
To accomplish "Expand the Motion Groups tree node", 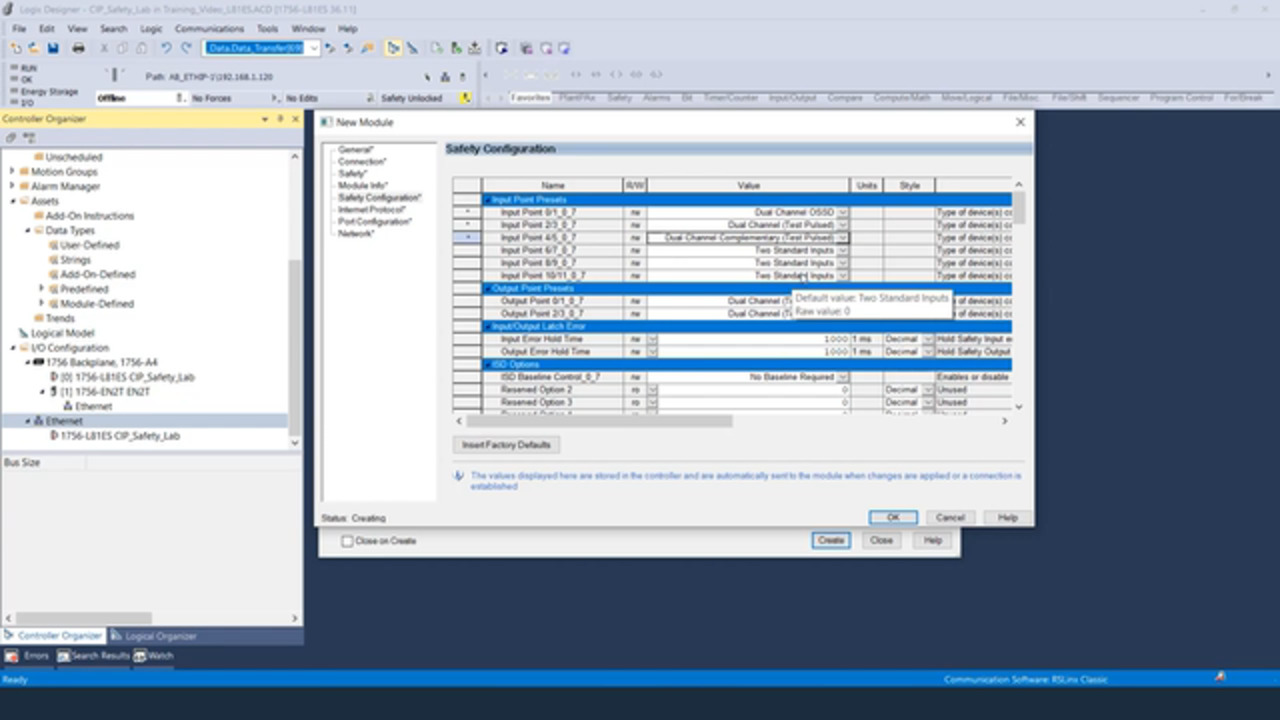I will (10, 171).
